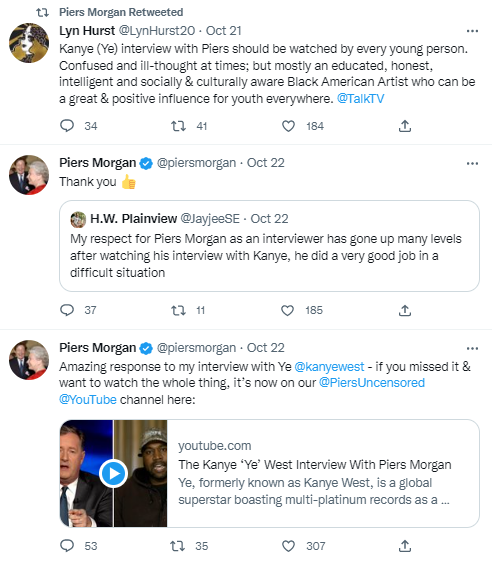The height and width of the screenshot is (562, 492).
Task: Share the YouTube interview tweet
Action: point(405,546)
